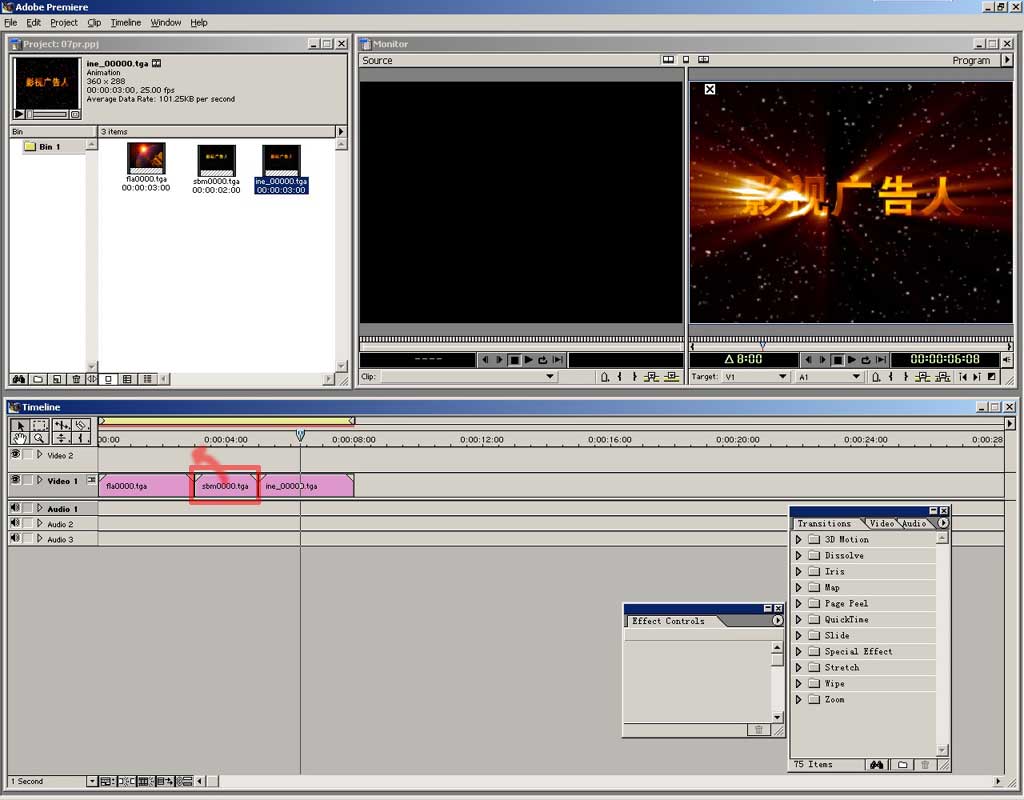Select the sbm0000.tga clip on Video 1
The height and width of the screenshot is (800, 1024).
(x=225, y=486)
